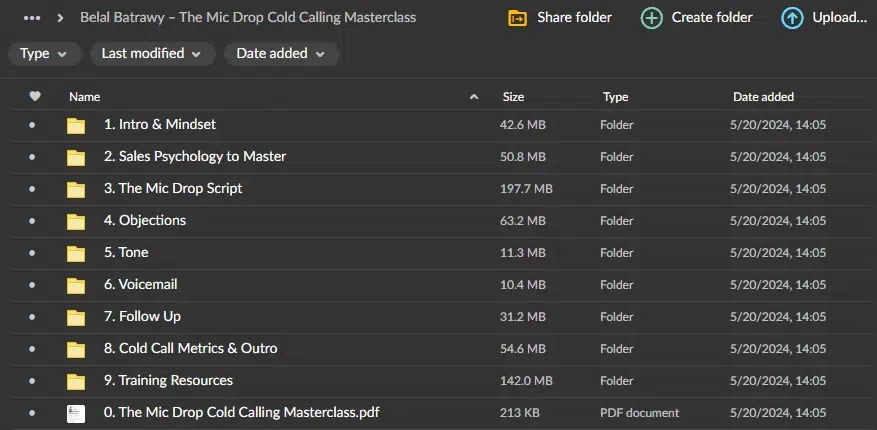This screenshot has height=430, width=877.
Task: Open folder 2. Sales Psychology to Master
Action: point(195,157)
